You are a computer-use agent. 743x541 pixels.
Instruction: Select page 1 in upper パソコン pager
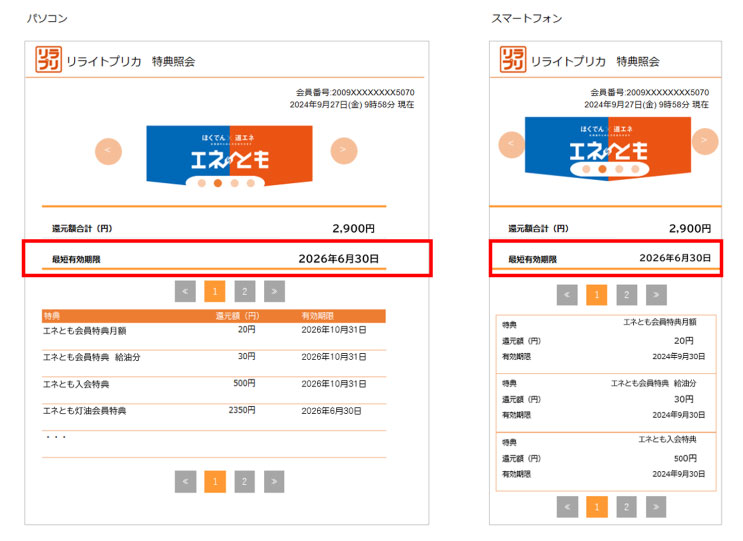(x=215, y=291)
